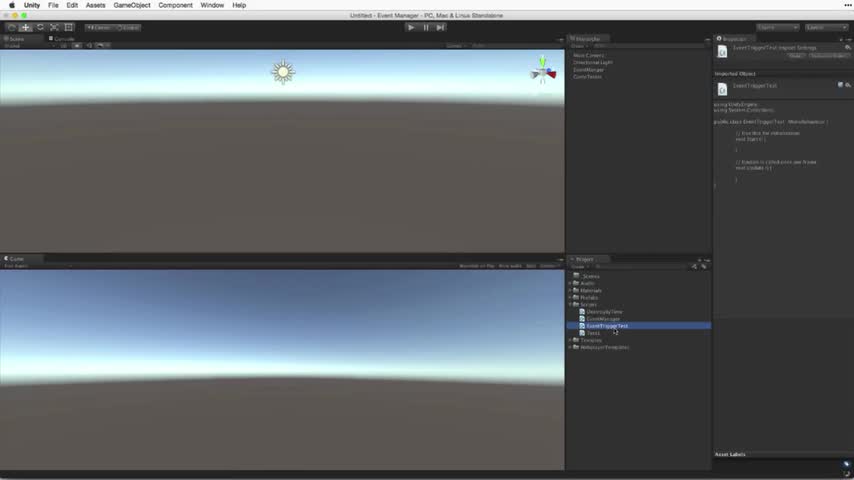
Task: Open the Window menu
Action: click(212, 5)
